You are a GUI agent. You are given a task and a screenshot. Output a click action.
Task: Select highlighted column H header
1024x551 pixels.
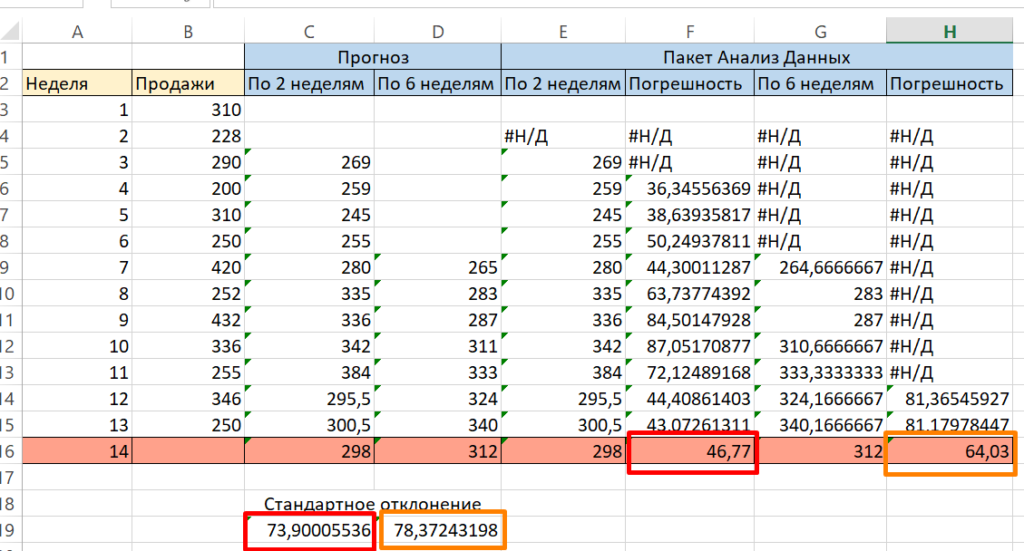[x=950, y=31]
